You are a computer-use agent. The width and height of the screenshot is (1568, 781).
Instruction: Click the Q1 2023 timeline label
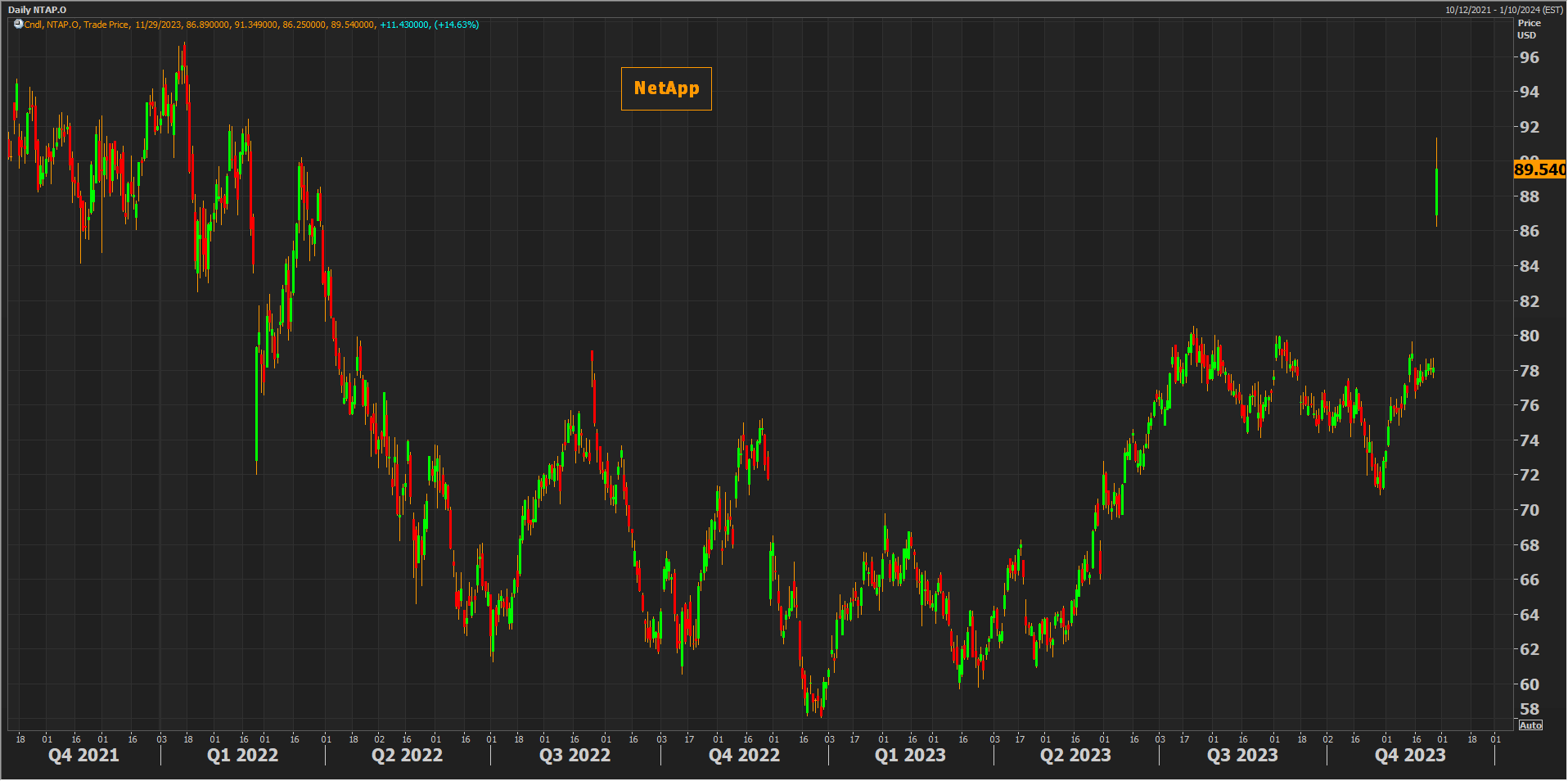pyautogui.click(x=910, y=756)
